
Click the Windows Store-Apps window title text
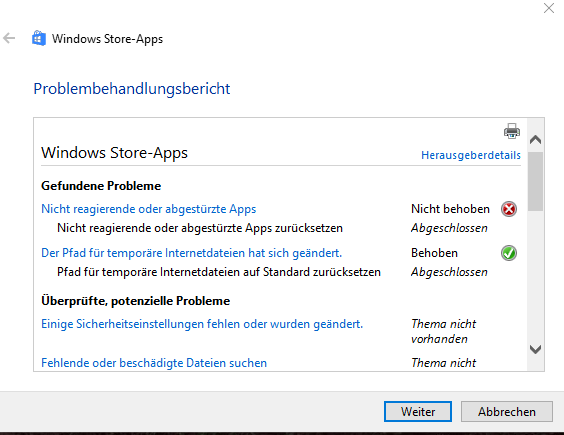(x=107, y=39)
